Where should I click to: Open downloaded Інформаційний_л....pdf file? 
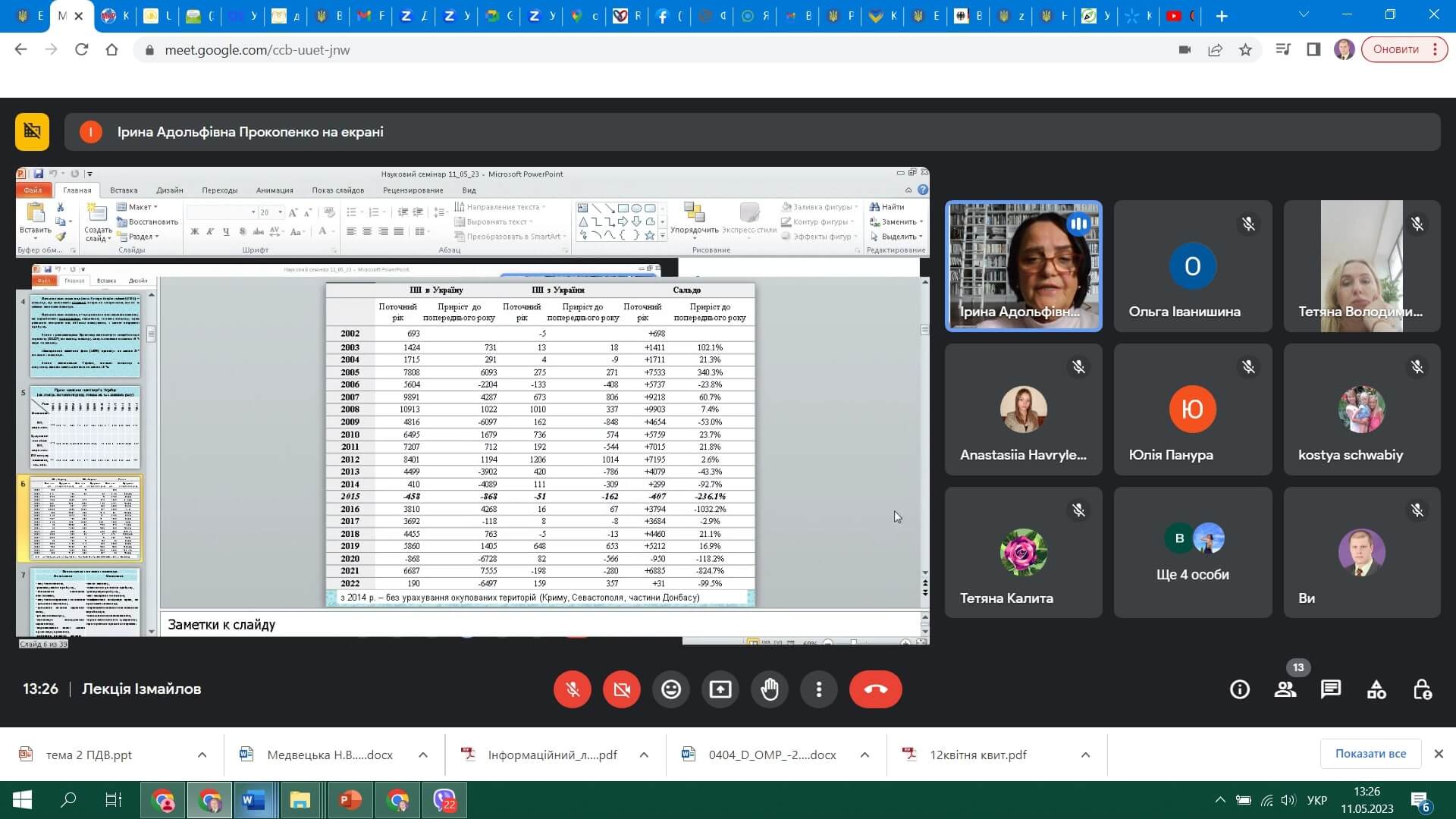(x=552, y=755)
